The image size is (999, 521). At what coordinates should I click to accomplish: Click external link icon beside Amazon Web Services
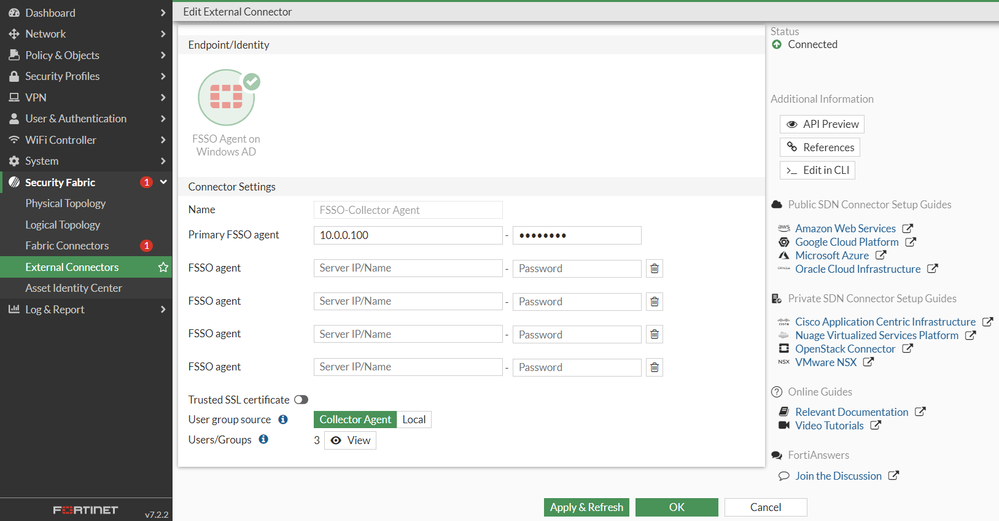(x=908, y=228)
